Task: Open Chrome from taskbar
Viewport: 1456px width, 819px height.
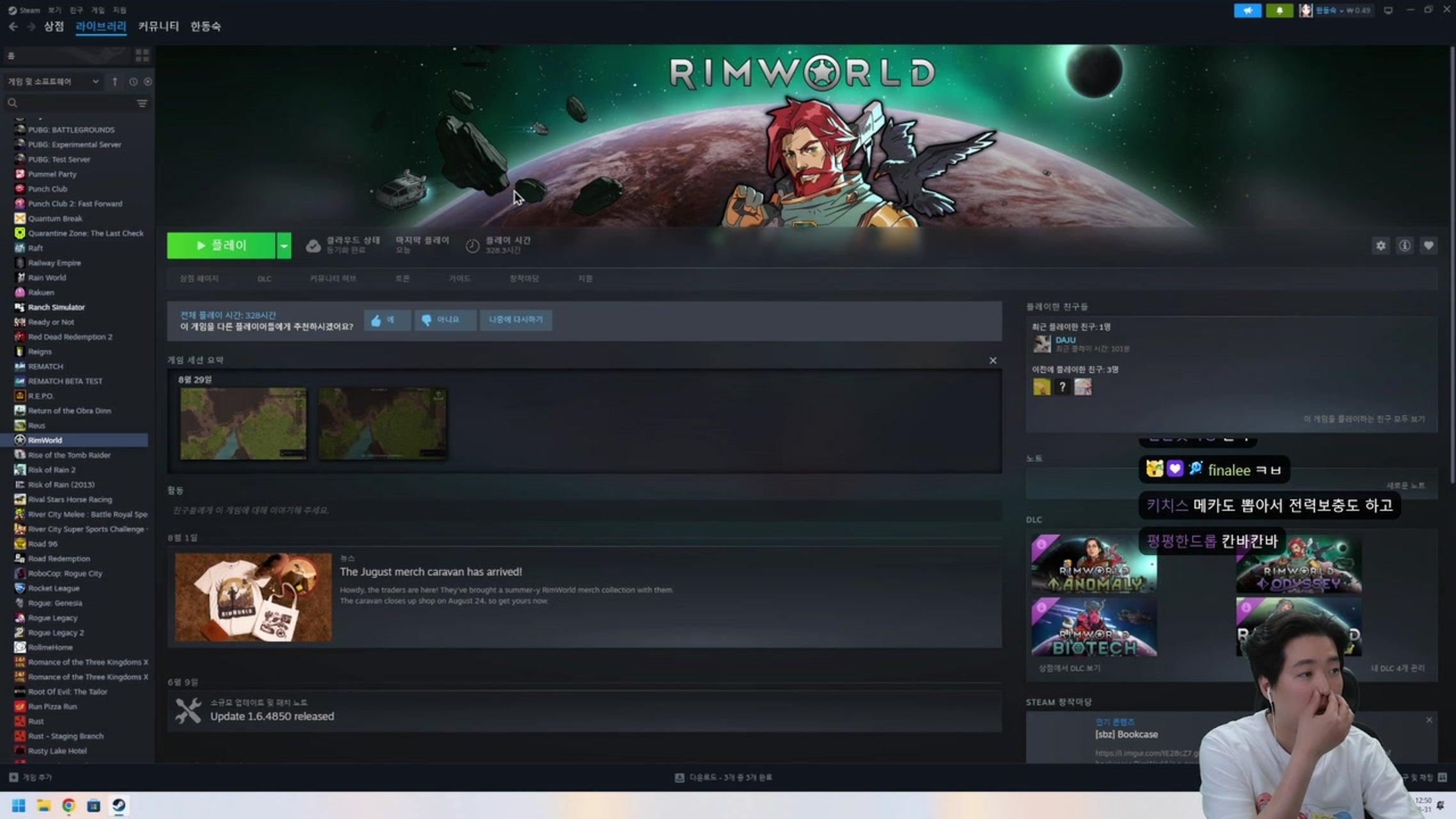Action: (x=68, y=806)
